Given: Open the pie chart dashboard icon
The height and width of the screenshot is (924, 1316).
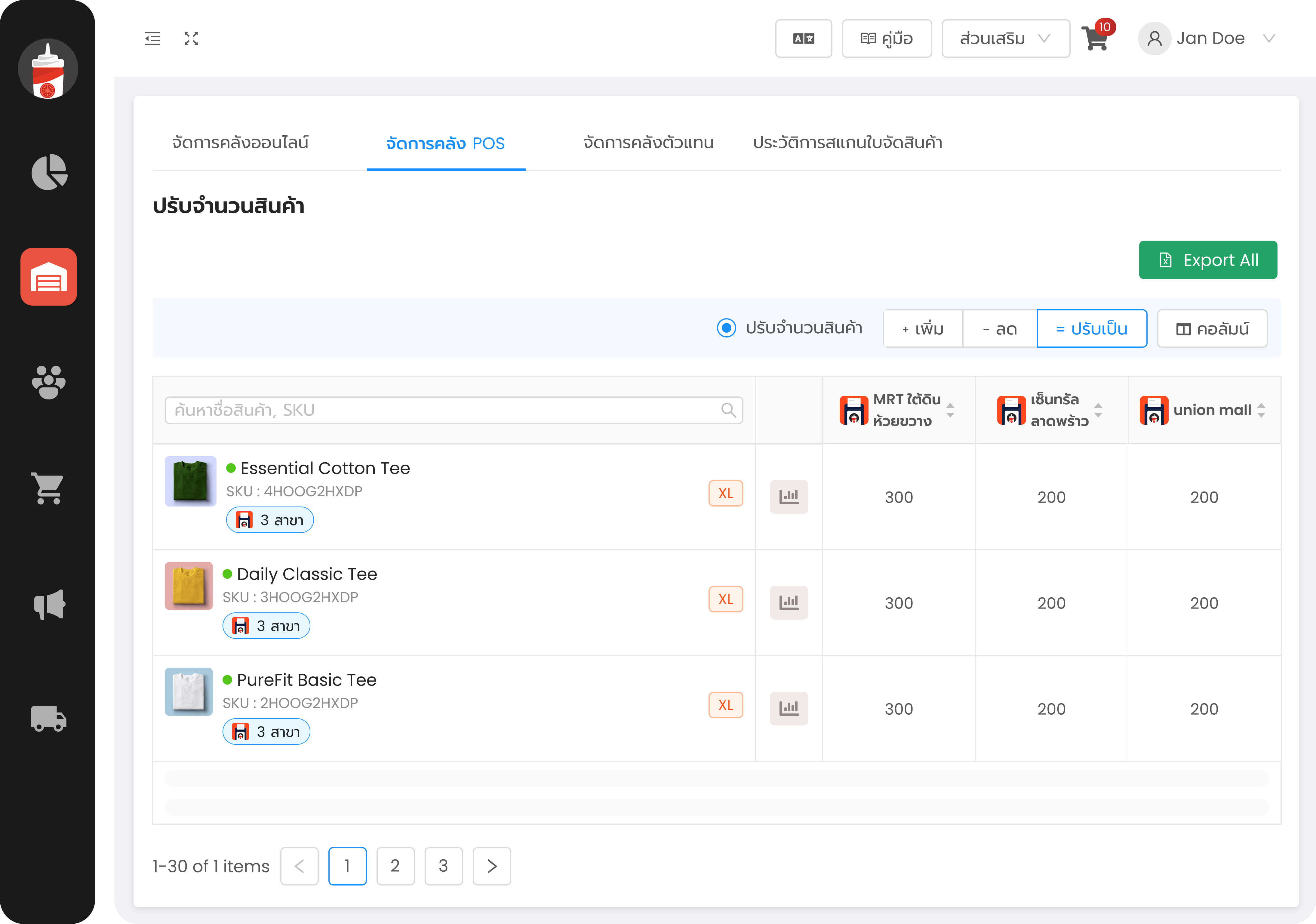Looking at the screenshot, I should 49,172.
